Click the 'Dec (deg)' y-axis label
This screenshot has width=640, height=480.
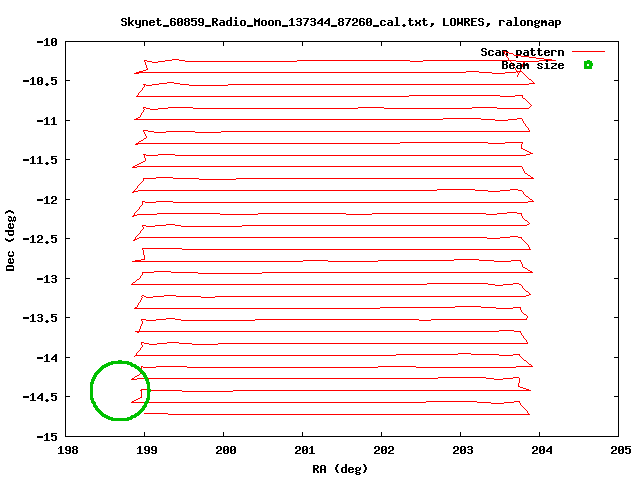pyautogui.click(x=10, y=240)
